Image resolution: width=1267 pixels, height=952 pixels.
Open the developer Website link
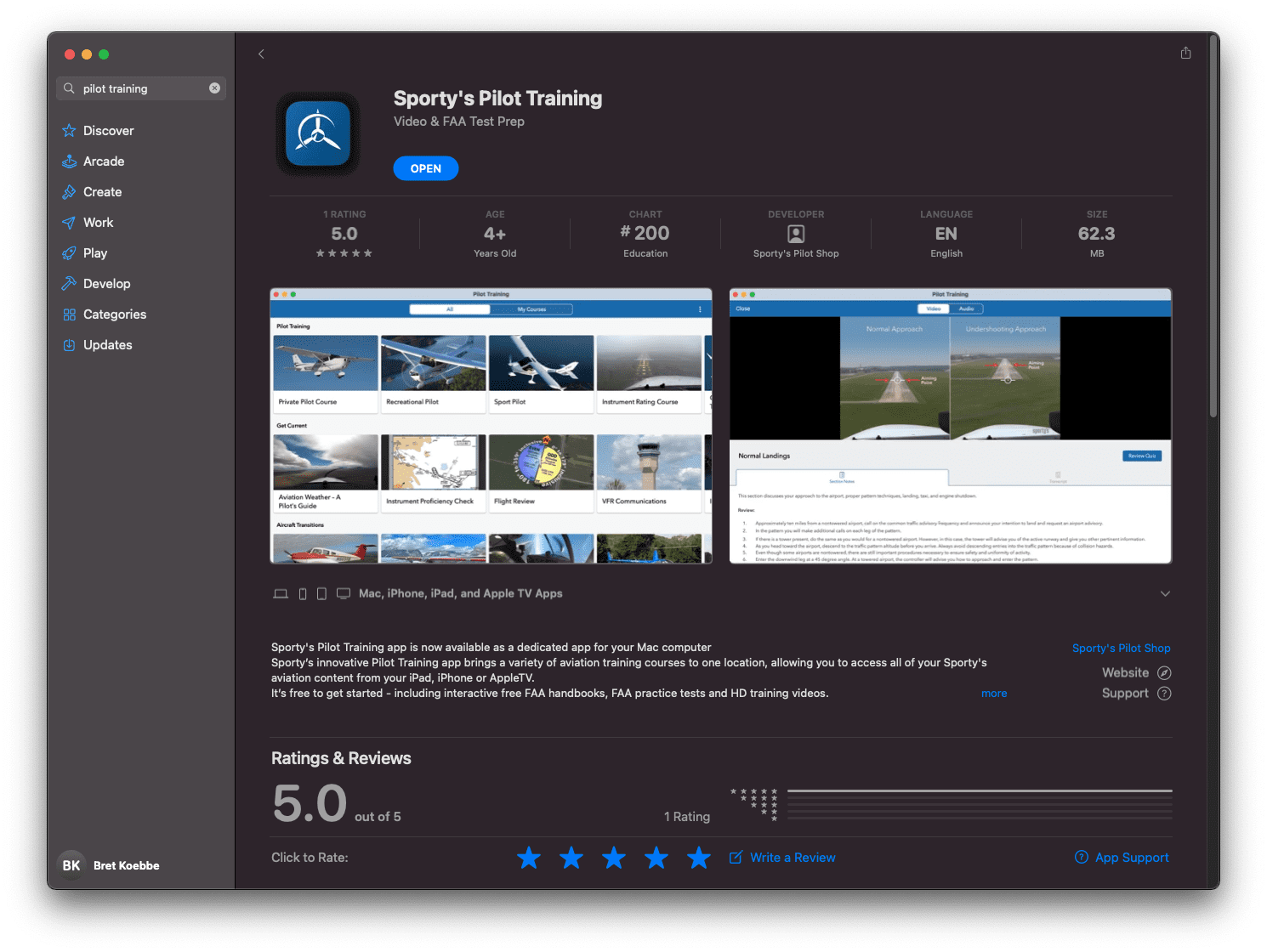1125,672
